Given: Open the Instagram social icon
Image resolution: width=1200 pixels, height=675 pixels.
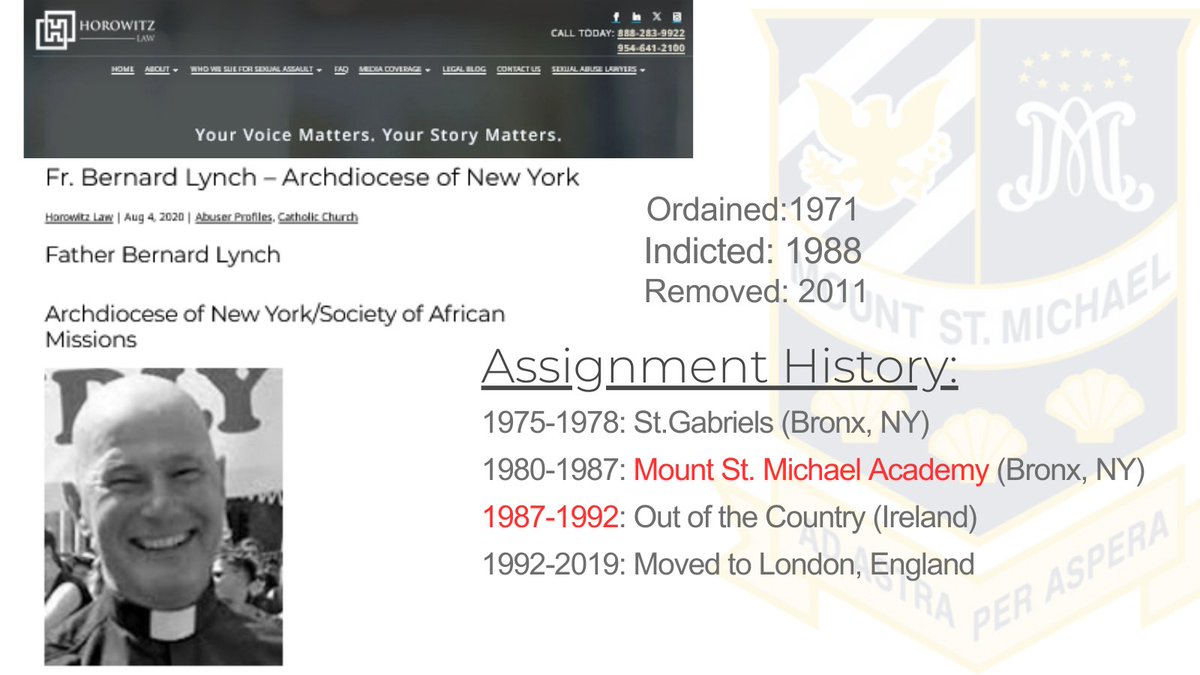Looking at the screenshot, I should click(x=677, y=17).
